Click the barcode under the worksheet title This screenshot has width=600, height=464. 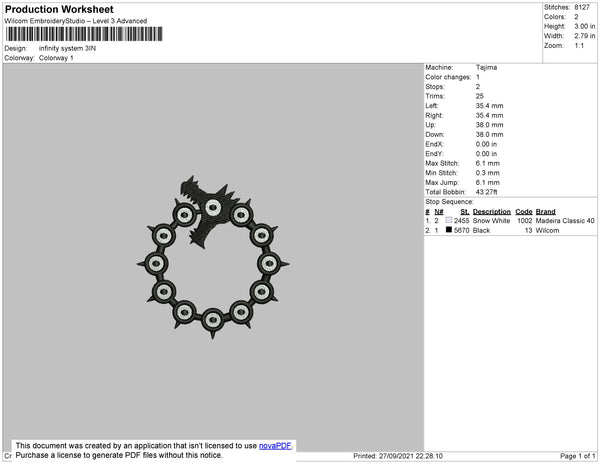click(x=84, y=34)
